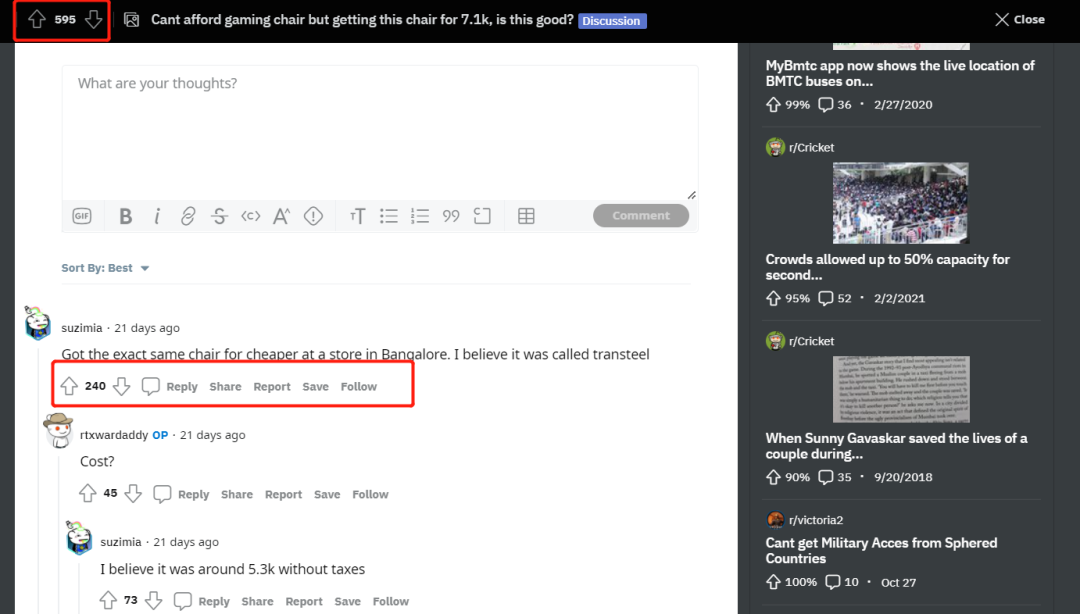The height and width of the screenshot is (614, 1080).
Task: Insert inline code with the <c> icon
Action: point(251,216)
